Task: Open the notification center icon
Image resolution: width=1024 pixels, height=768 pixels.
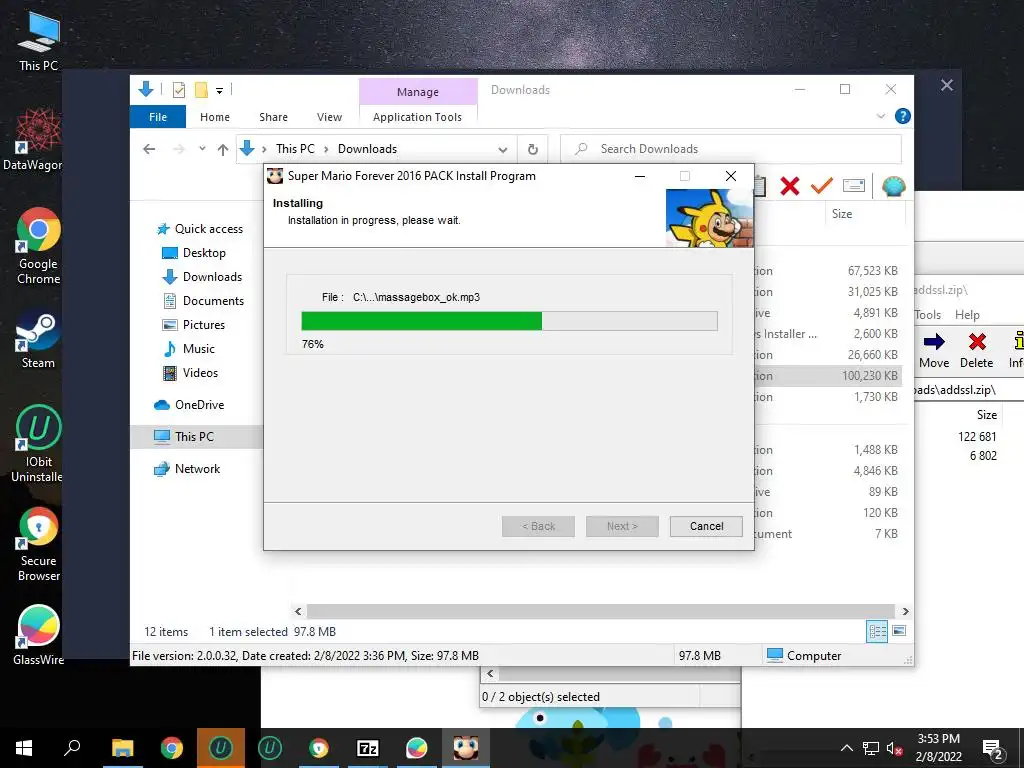Action: click(992, 749)
